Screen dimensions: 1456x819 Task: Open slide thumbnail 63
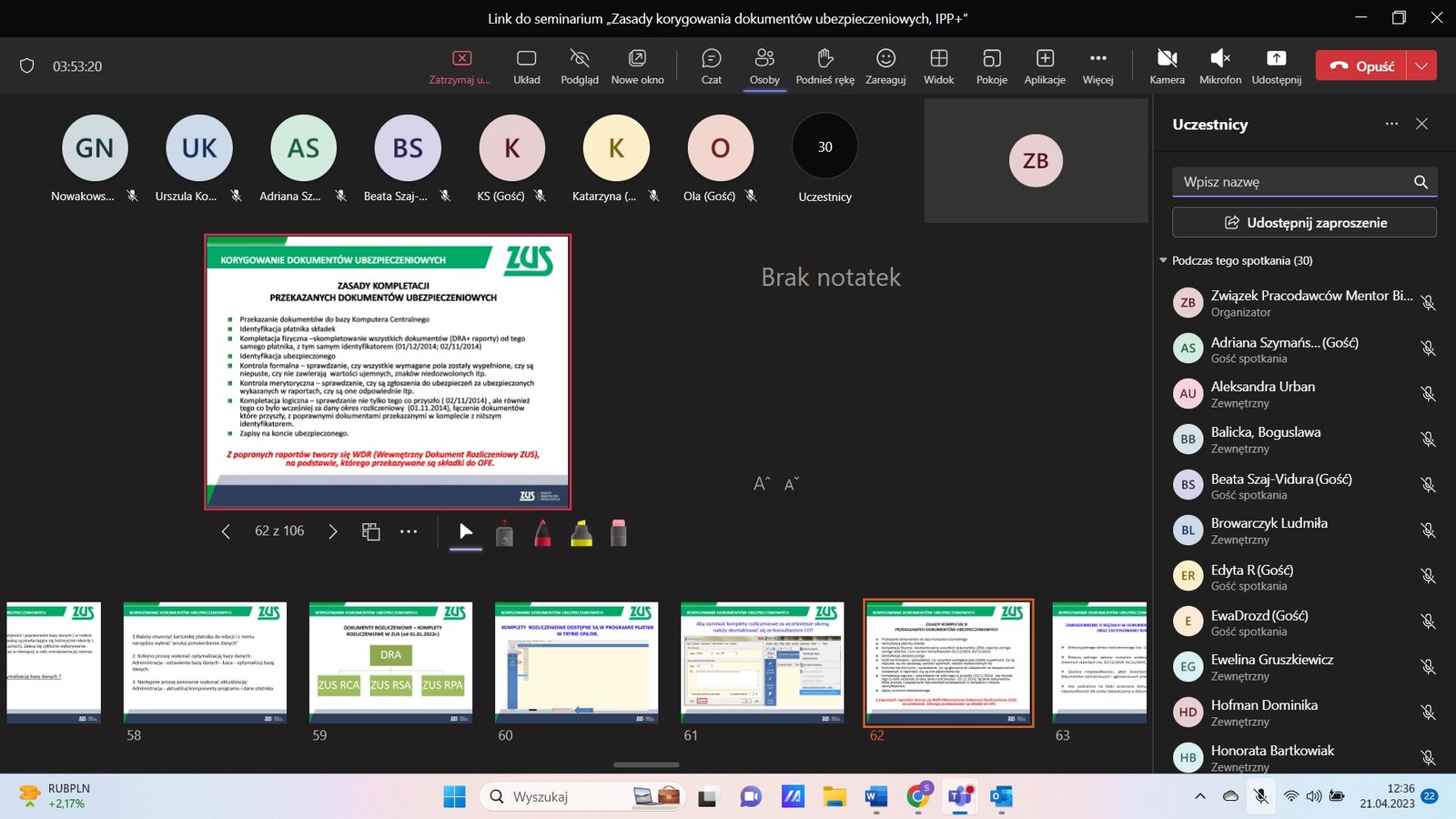pos(1099,662)
